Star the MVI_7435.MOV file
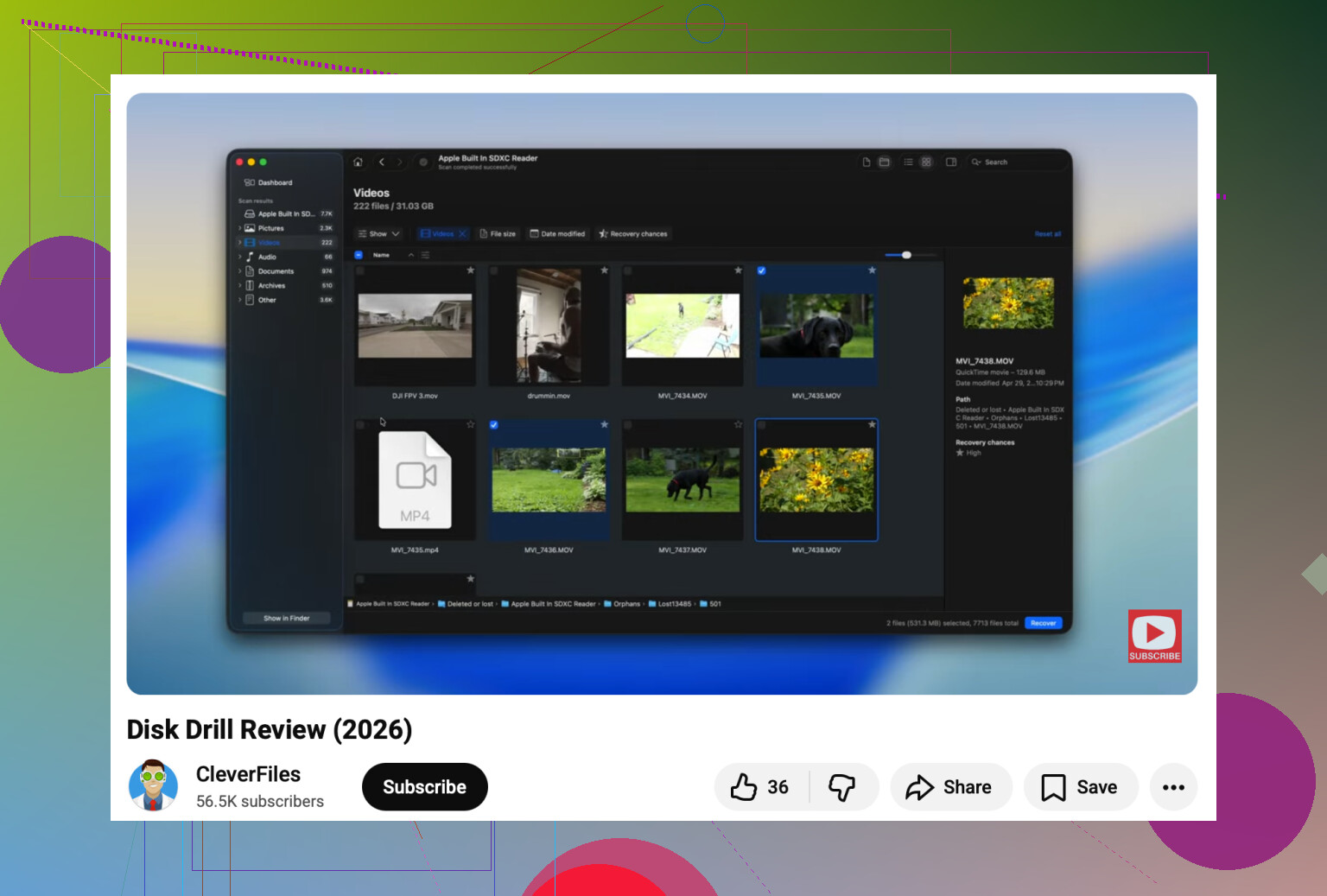The width and height of the screenshot is (1327, 896). 873,270
